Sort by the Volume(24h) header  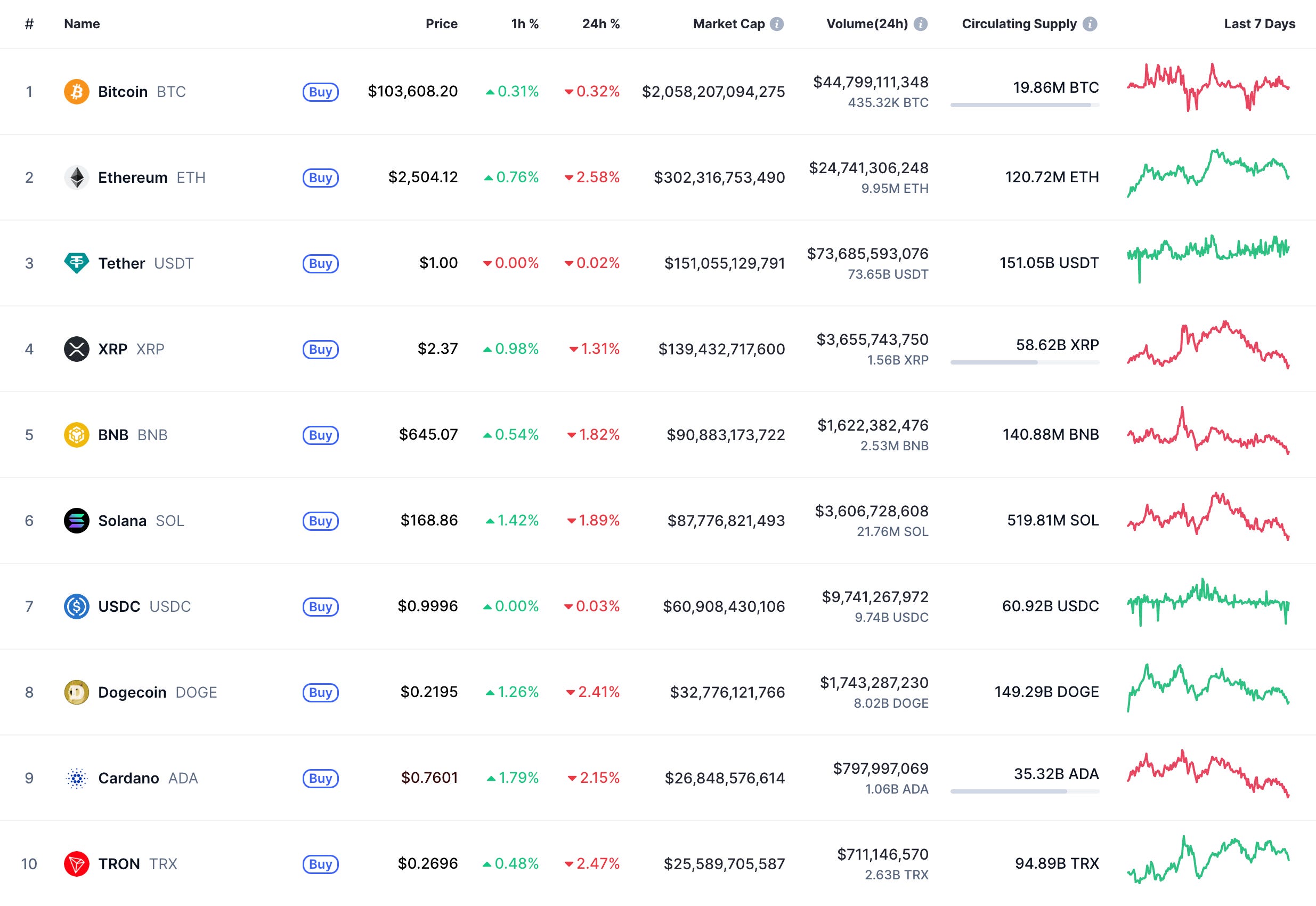[867, 24]
